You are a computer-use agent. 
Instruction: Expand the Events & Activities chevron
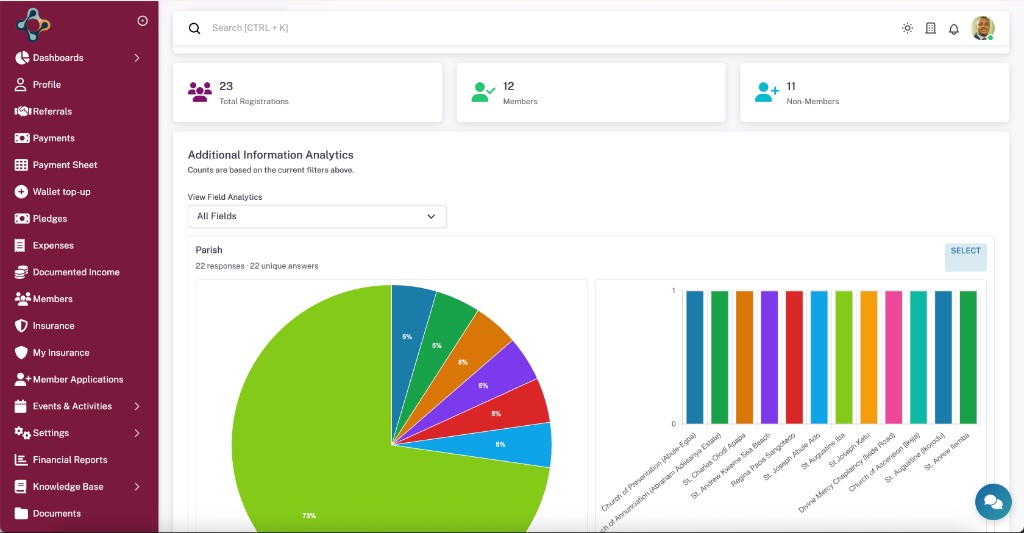[137, 406]
